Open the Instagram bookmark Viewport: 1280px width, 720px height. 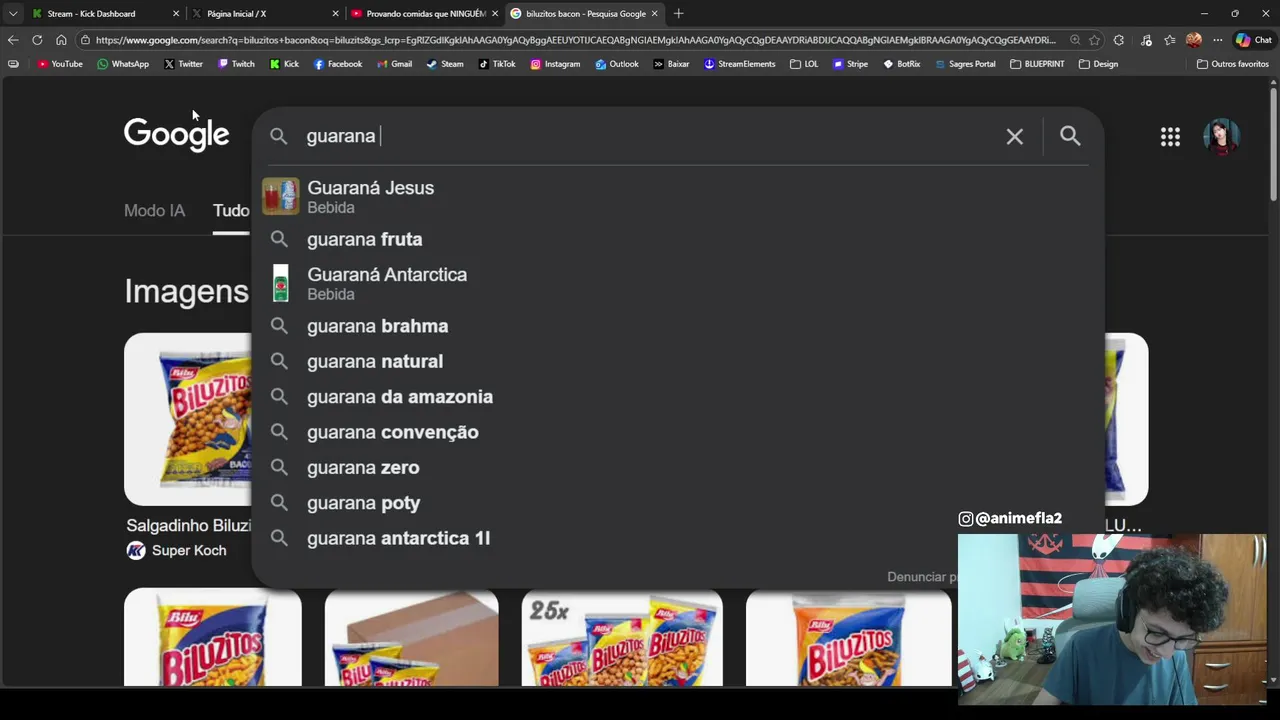(555, 64)
